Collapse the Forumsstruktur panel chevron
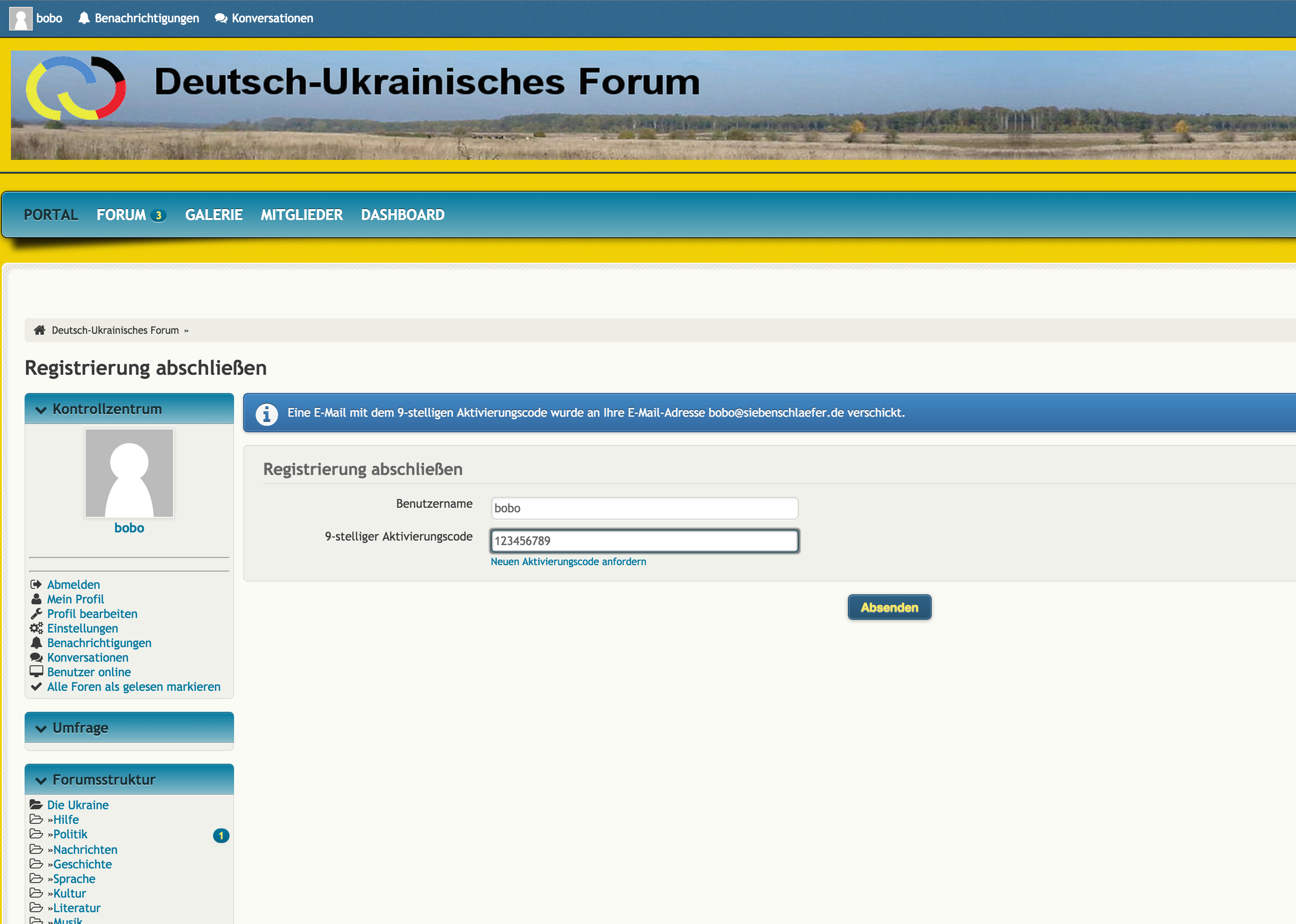This screenshot has width=1296, height=924. [x=41, y=780]
